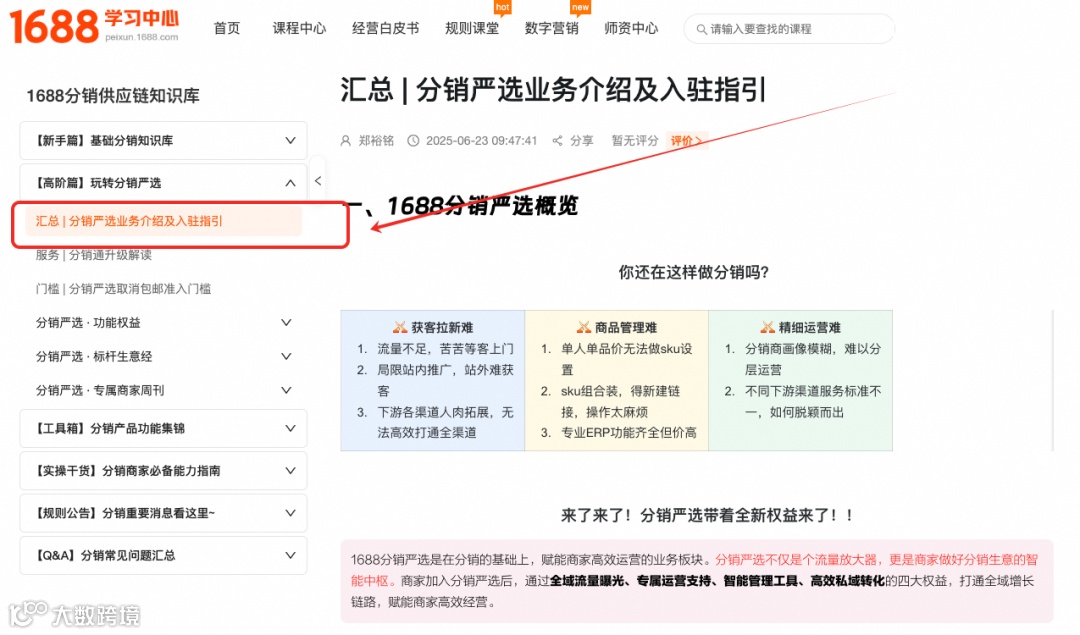1080x635 pixels.
Task: Open 课程中心 in the top navigation
Action: [x=299, y=28]
